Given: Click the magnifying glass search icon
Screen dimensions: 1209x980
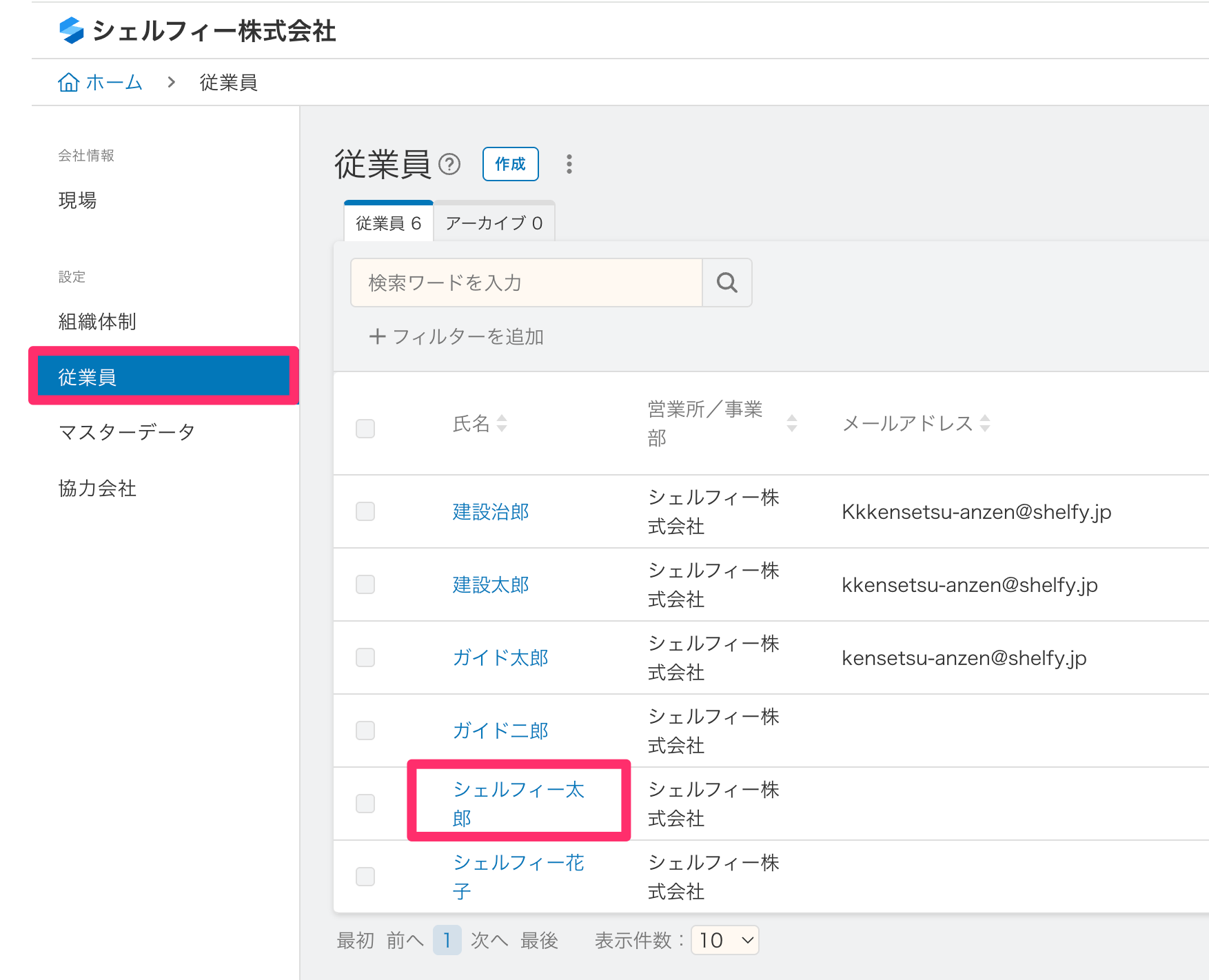Looking at the screenshot, I should pyautogui.click(x=727, y=283).
